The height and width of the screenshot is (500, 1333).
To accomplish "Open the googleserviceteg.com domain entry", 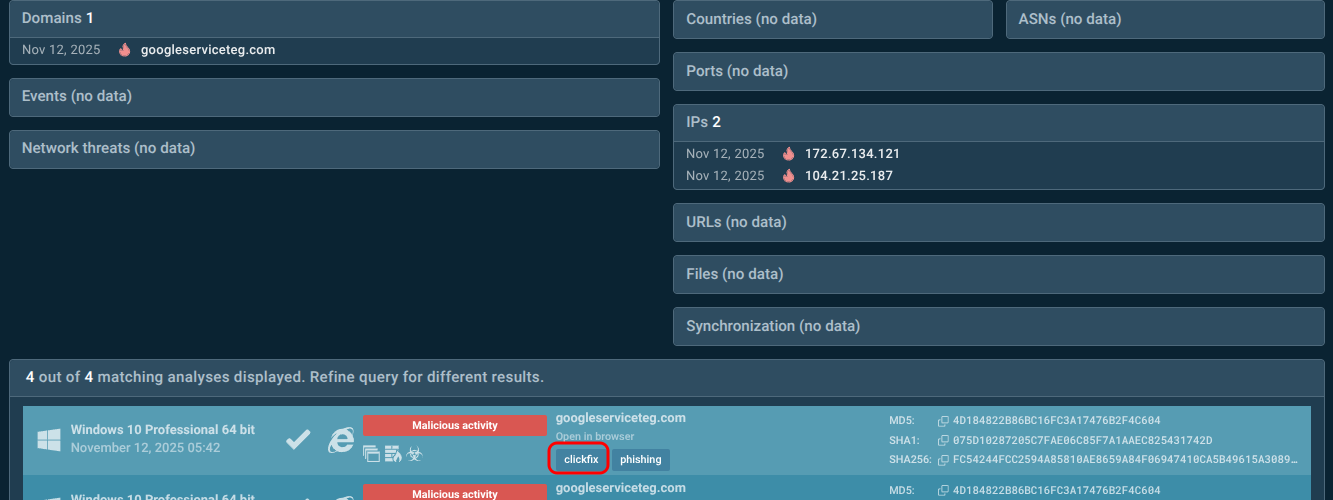I will [x=208, y=50].
